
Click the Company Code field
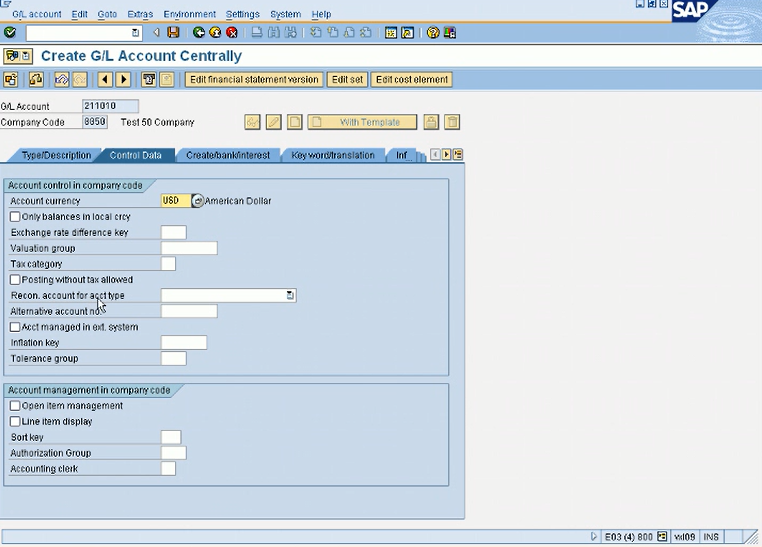tap(95, 121)
